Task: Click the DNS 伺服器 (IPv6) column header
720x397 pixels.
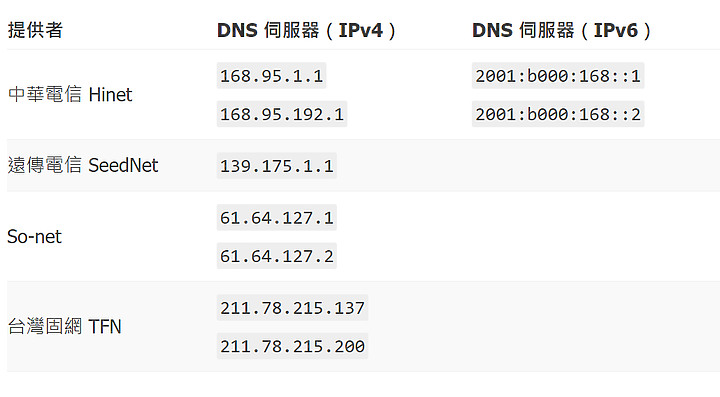Action: point(561,31)
